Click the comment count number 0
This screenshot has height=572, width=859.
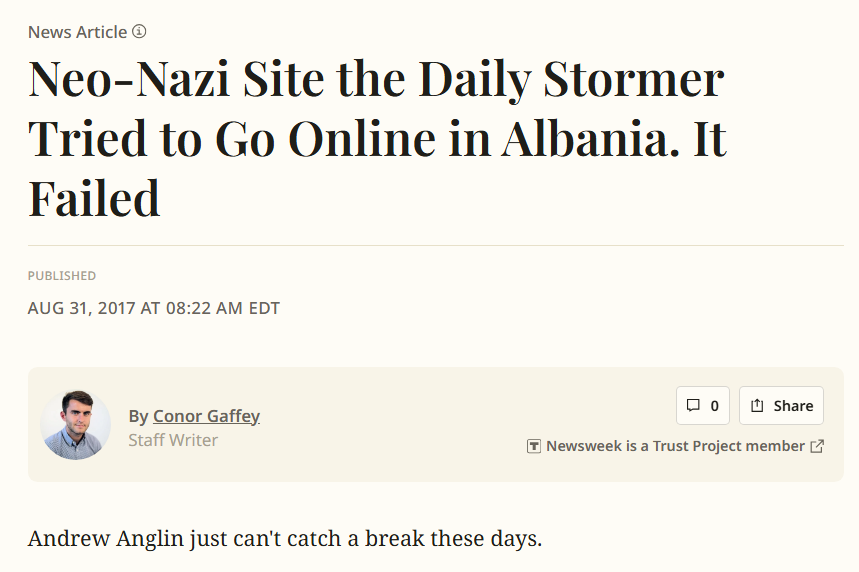(714, 406)
